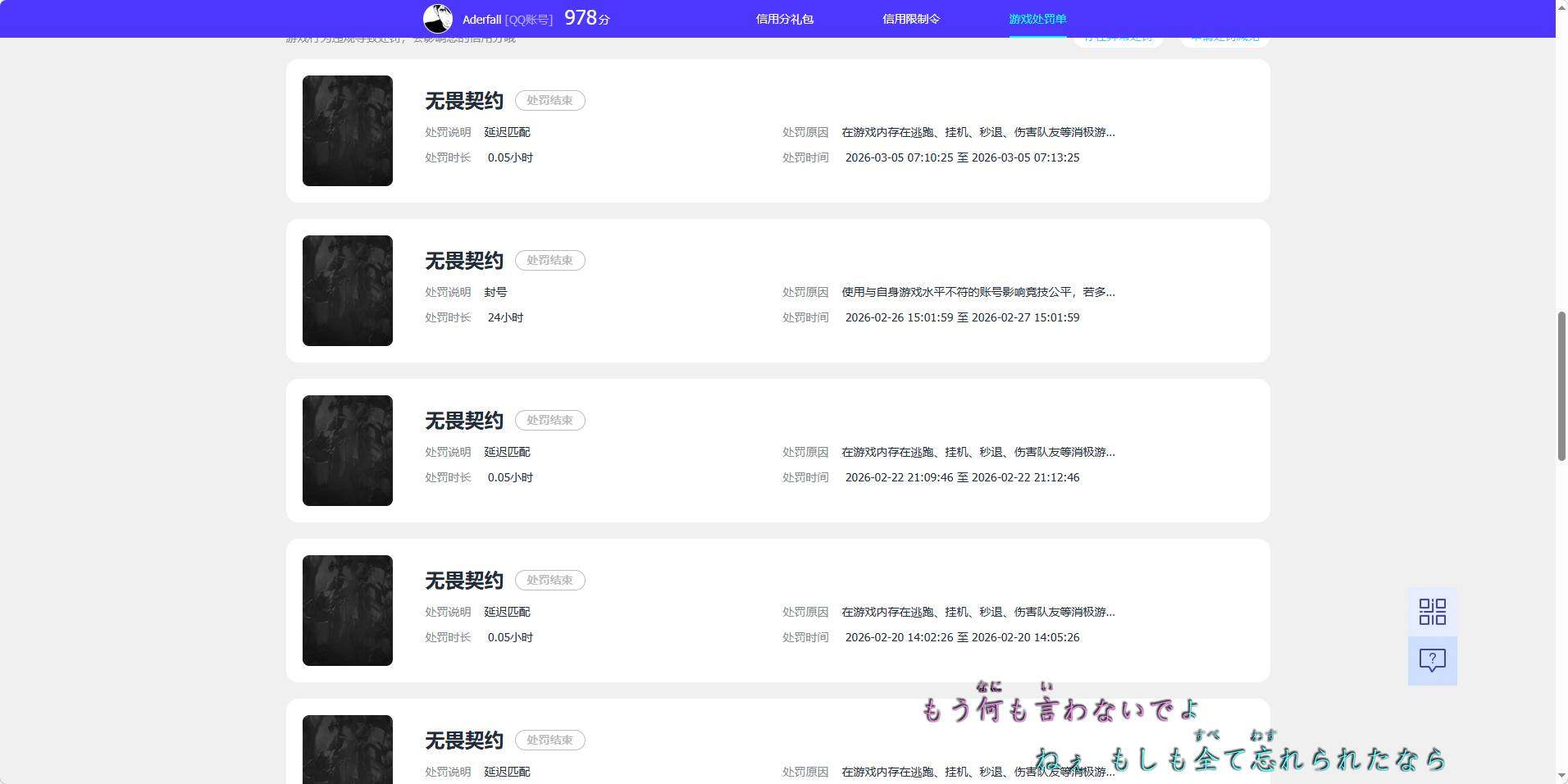Click the question-mark feedback bubble icon
Image resolution: width=1568 pixels, height=784 pixels.
pos(1431,660)
